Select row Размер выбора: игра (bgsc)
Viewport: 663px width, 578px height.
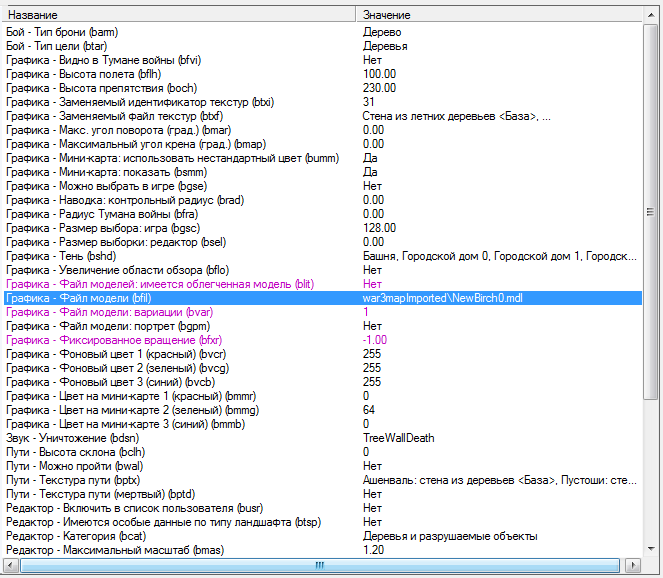(x=323, y=228)
